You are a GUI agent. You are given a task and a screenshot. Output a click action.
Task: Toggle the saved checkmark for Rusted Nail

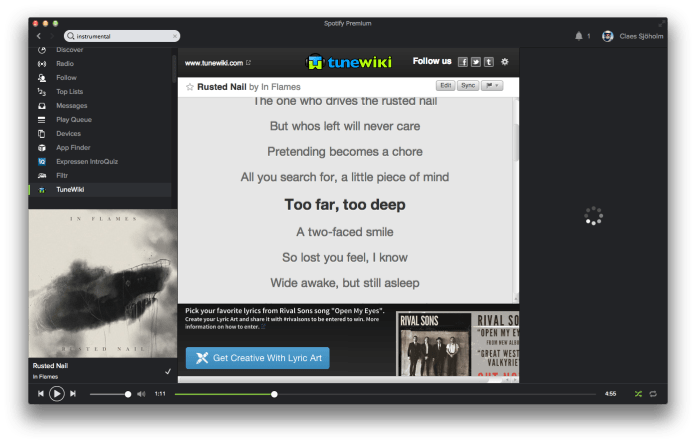(x=168, y=372)
